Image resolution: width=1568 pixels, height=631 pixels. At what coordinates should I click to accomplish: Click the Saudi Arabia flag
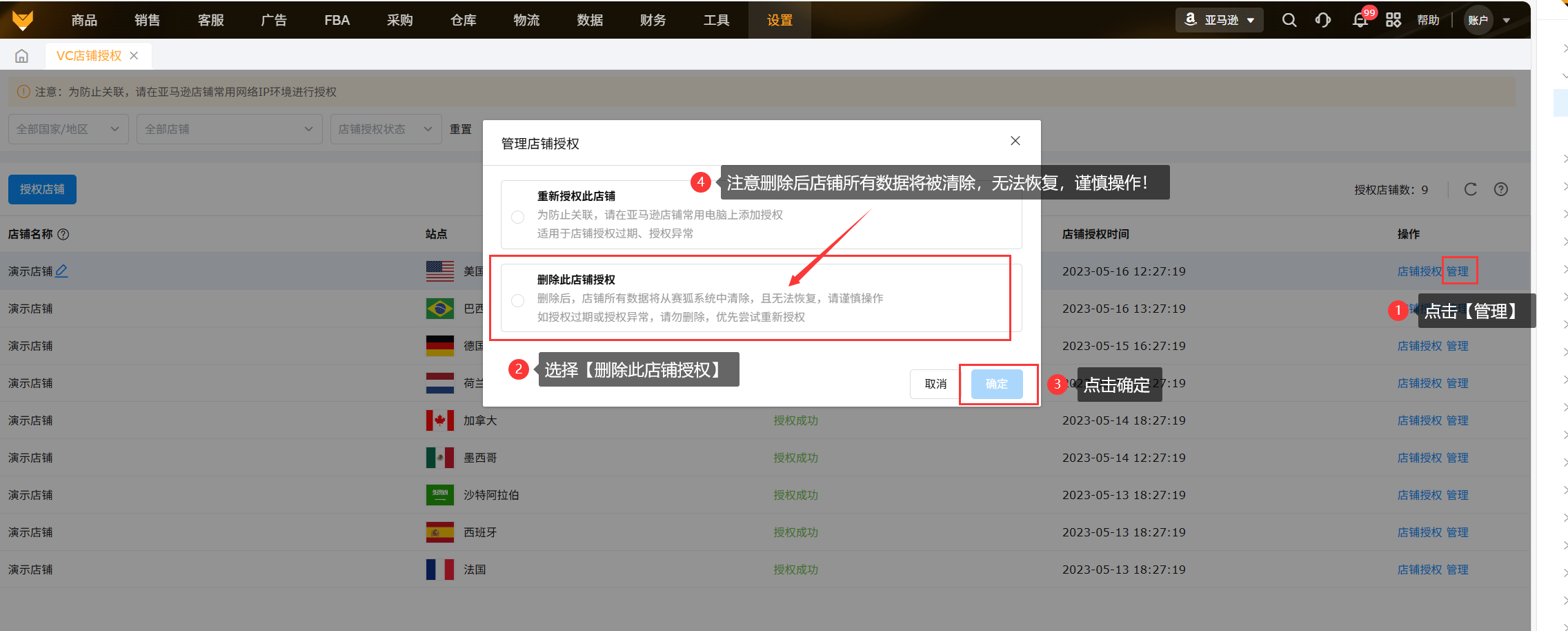click(440, 495)
